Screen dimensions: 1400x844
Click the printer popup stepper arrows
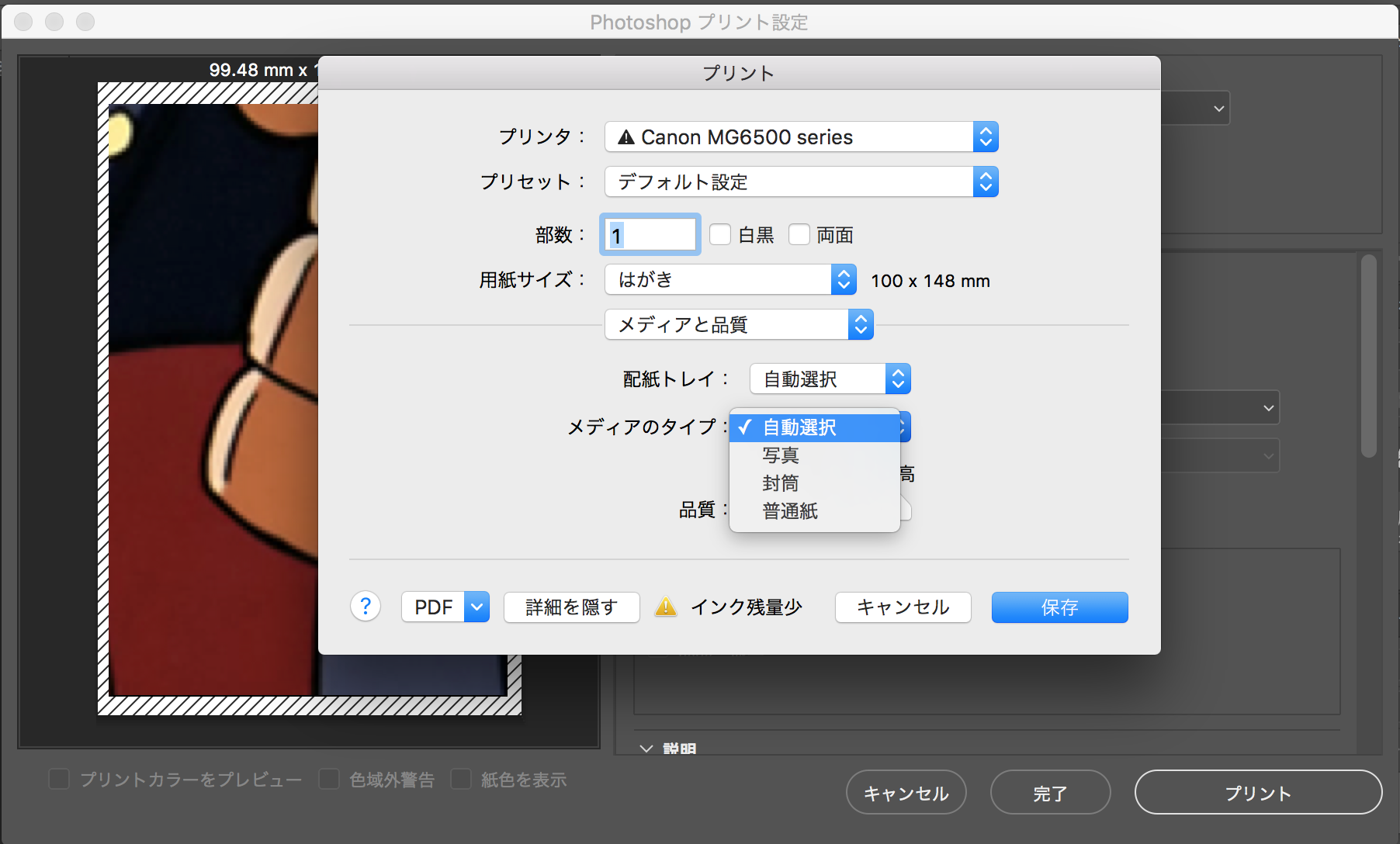coord(986,137)
